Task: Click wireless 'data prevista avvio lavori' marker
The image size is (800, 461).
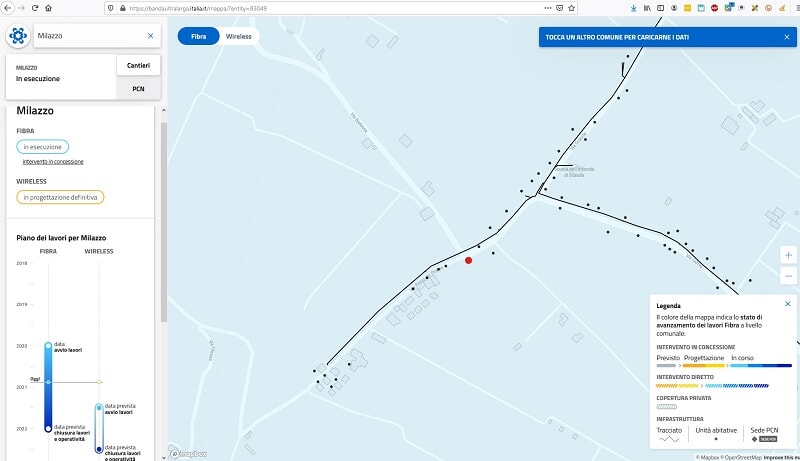Action: (x=99, y=408)
